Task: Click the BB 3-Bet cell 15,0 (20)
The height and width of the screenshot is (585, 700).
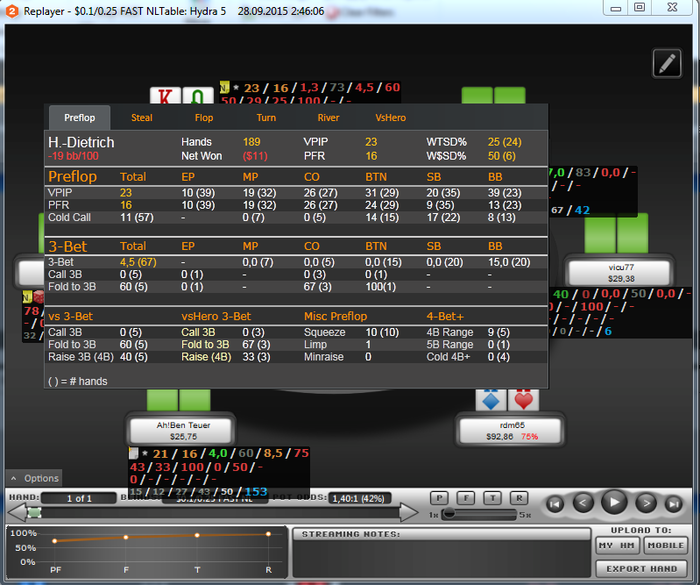Action: click(509, 262)
